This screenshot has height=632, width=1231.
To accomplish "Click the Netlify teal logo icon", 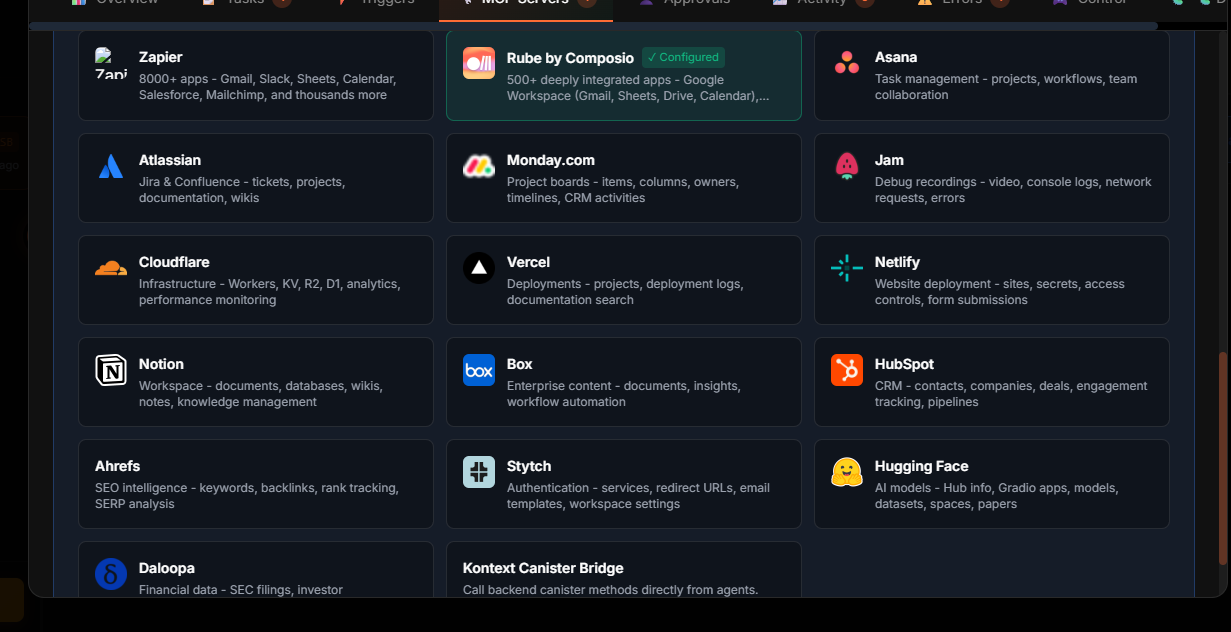I will coord(847,268).
